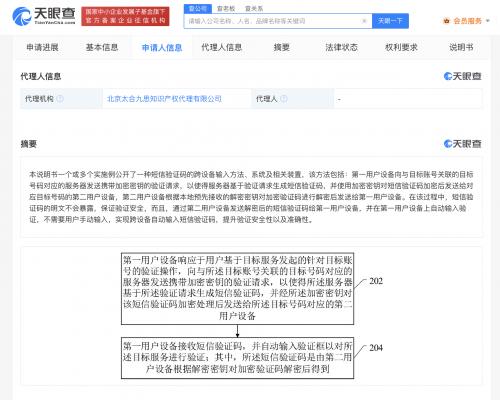Image resolution: width=500 pixels, height=400 pixels.
Task: Click the crown icon beside 会员服务
Action: click(446, 21)
